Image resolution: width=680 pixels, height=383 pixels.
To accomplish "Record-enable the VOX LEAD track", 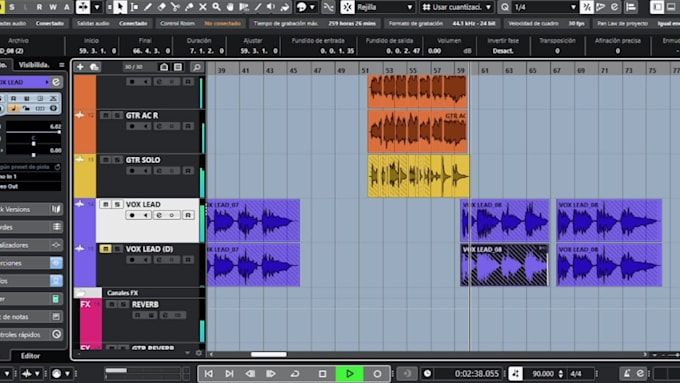I will [132, 215].
